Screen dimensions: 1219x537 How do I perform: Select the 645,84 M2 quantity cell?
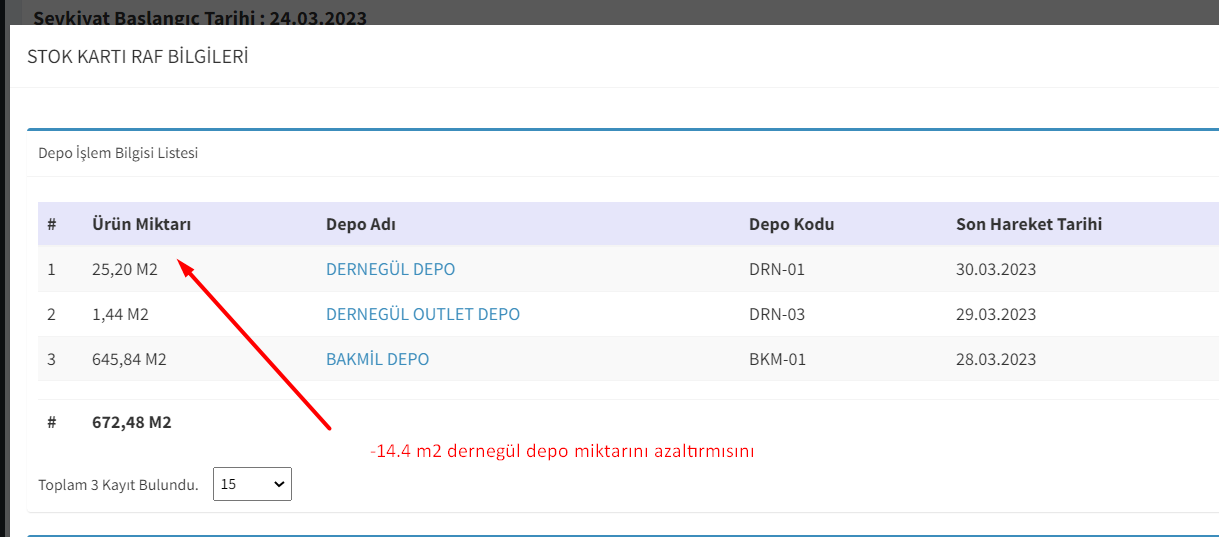coord(128,359)
